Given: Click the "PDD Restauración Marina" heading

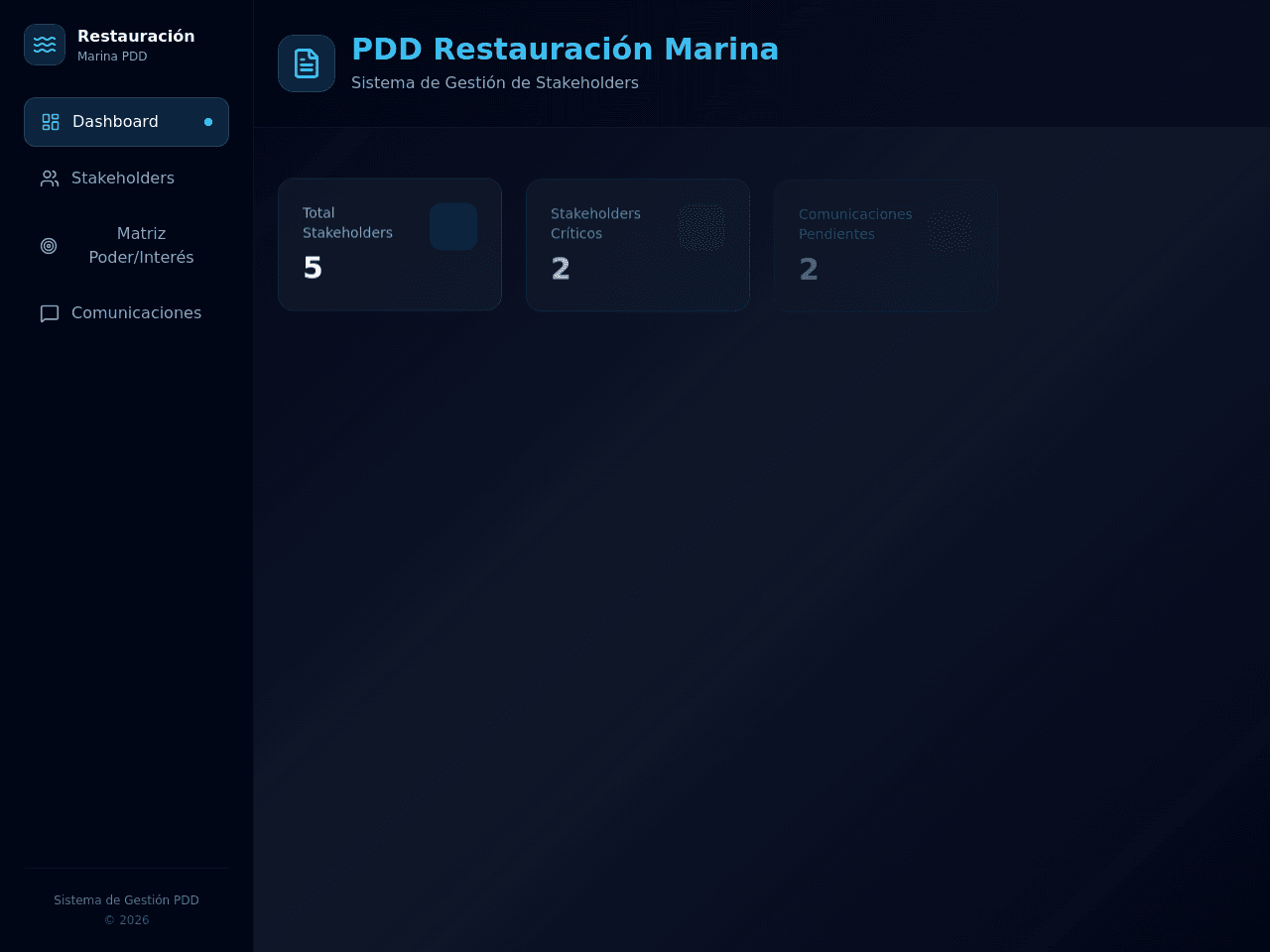Looking at the screenshot, I should click(566, 49).
